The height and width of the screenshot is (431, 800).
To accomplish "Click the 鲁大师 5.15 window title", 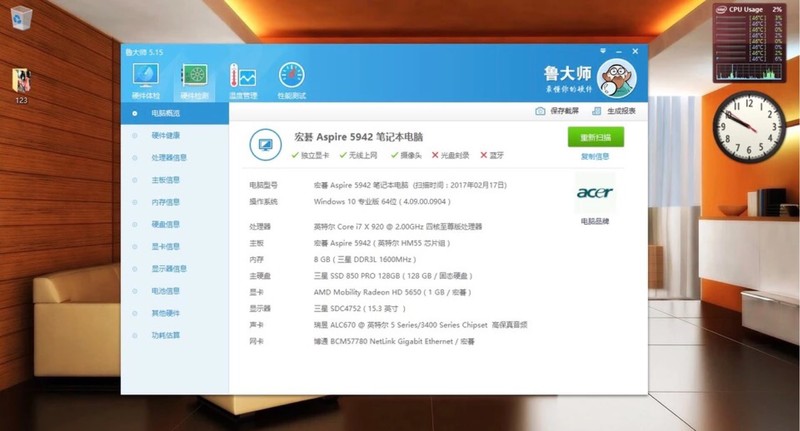I will click(144, 52).
